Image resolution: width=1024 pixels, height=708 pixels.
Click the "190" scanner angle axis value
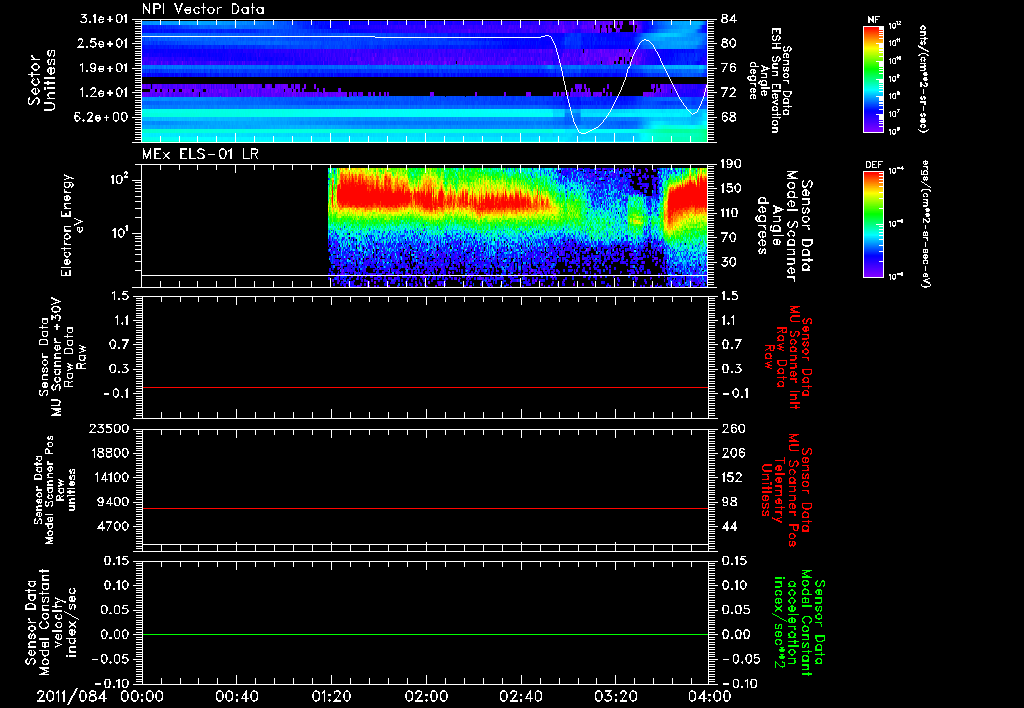point(732,164)
